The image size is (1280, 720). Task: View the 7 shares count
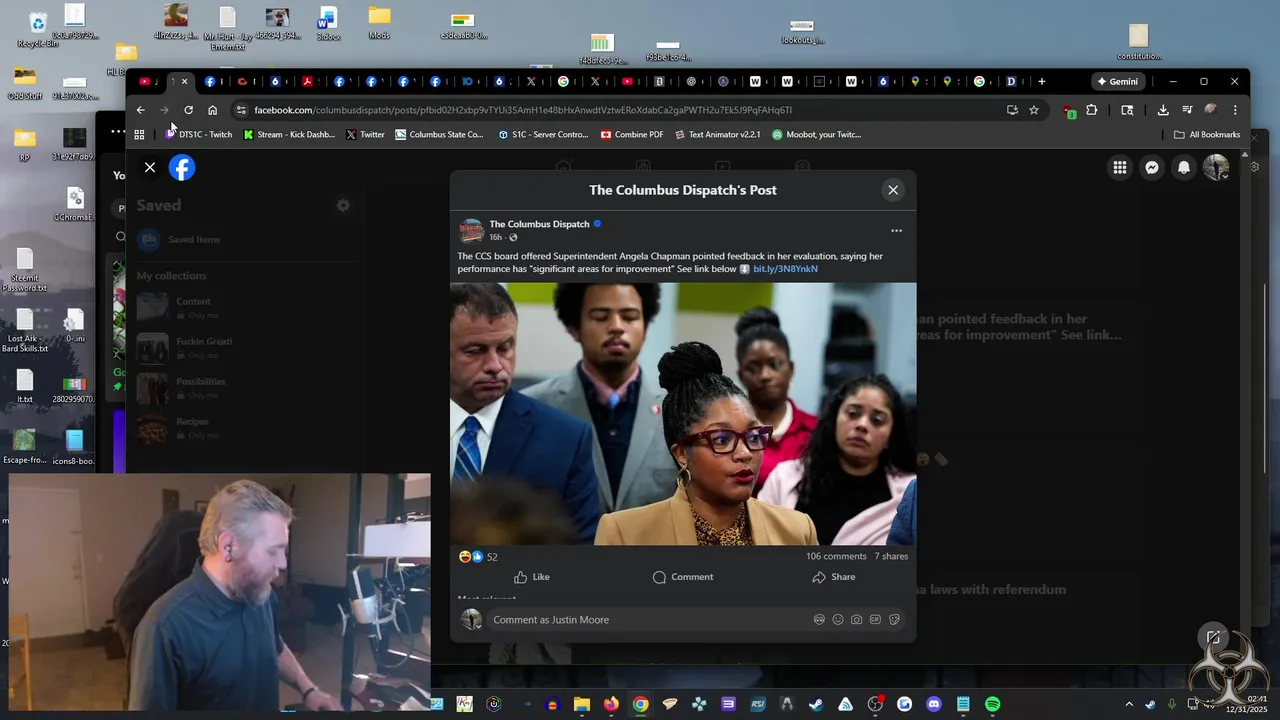click(891, 556)
